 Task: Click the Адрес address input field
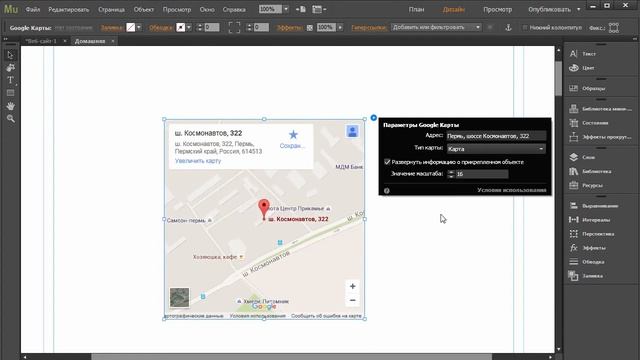tap(496, 136)
